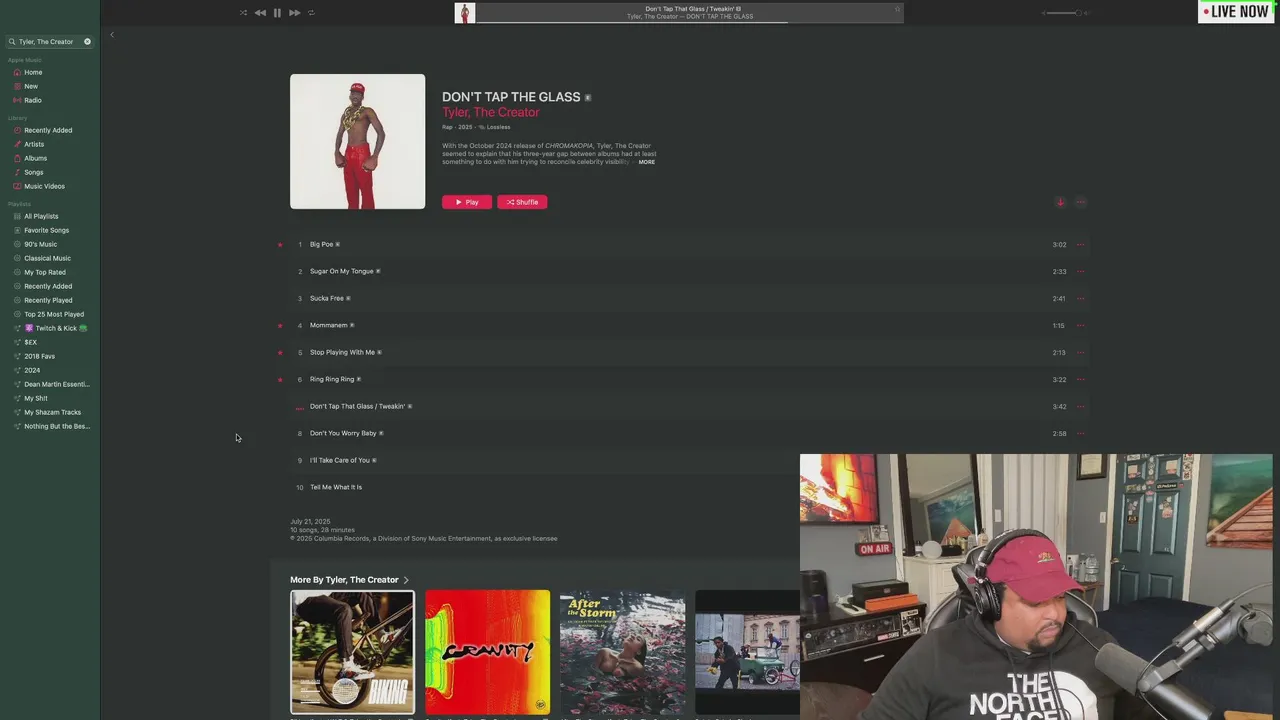The width and height of the screenshot is (1280, 720).
Task: Click the now-playing mini album artwork
Action: click(x=464, y=13)
